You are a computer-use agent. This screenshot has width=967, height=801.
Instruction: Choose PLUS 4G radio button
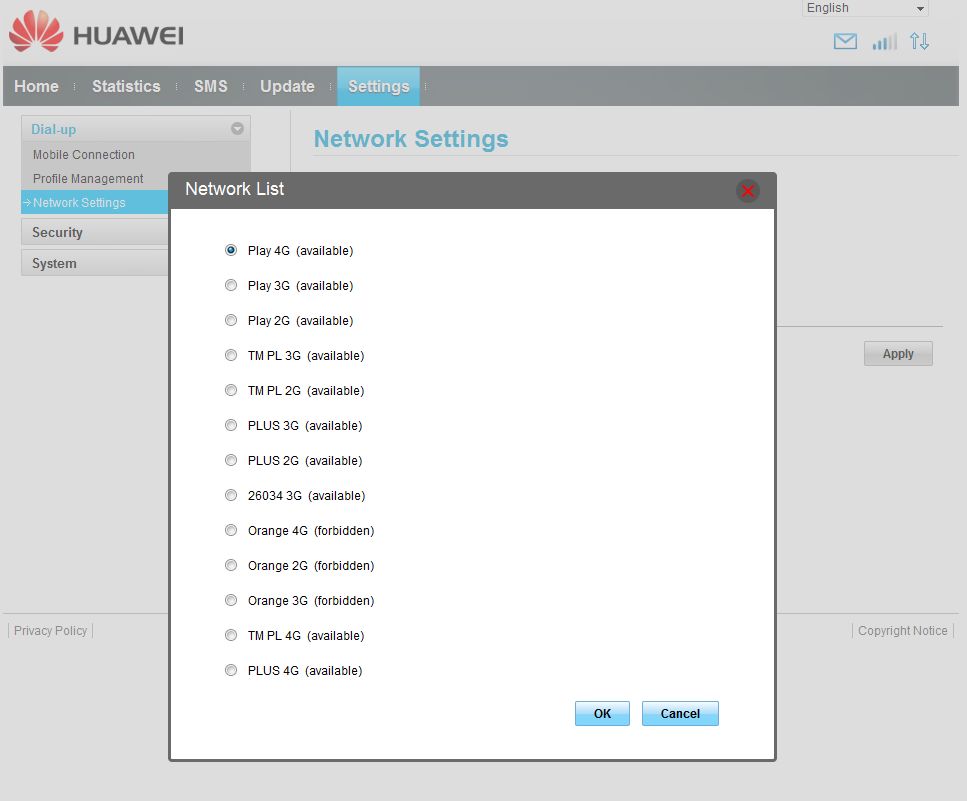tap(231, 671)
